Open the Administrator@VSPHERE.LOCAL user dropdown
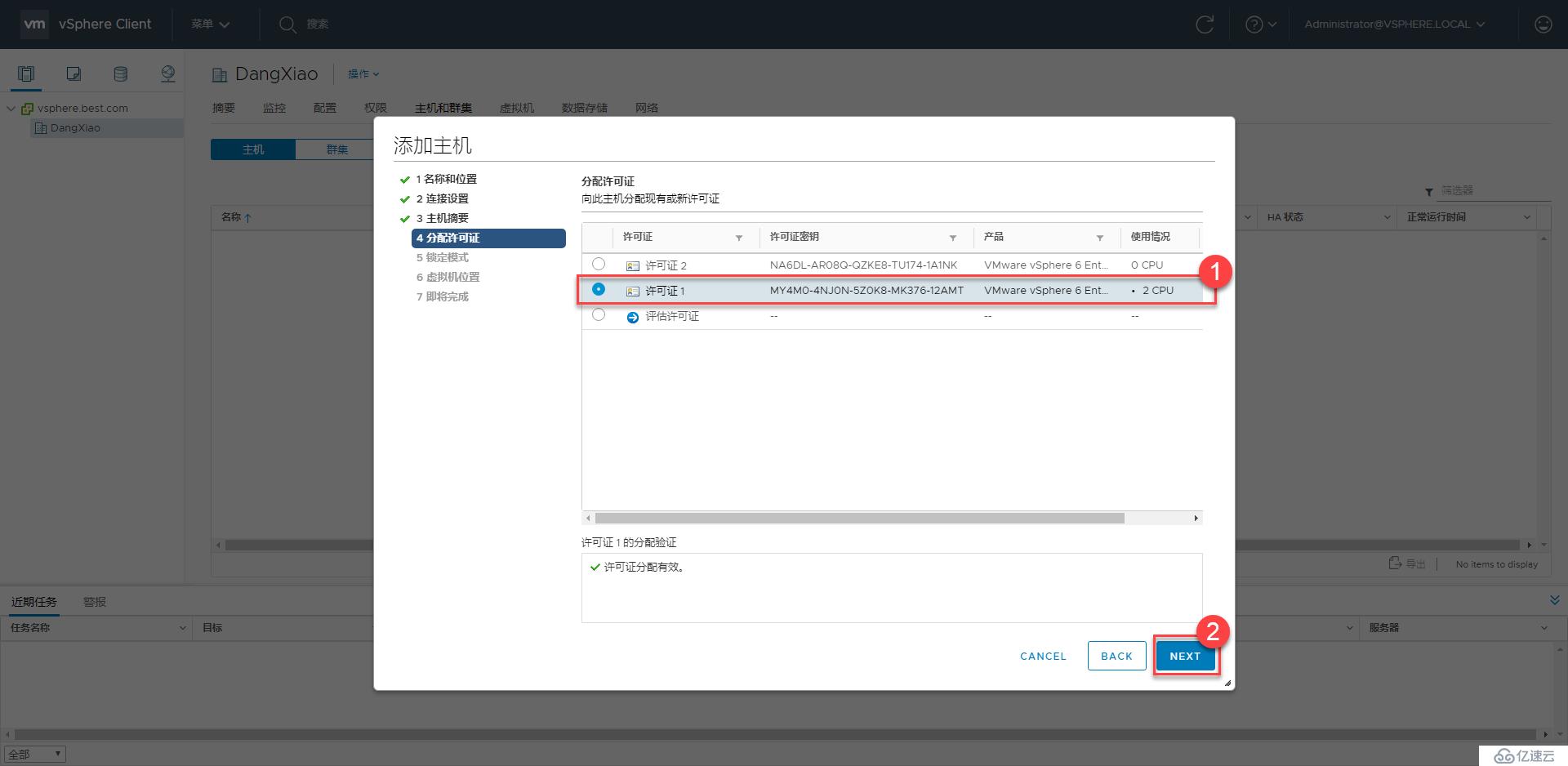The width and height of the screenshot is (1568, 766). tap(1395, 24)
